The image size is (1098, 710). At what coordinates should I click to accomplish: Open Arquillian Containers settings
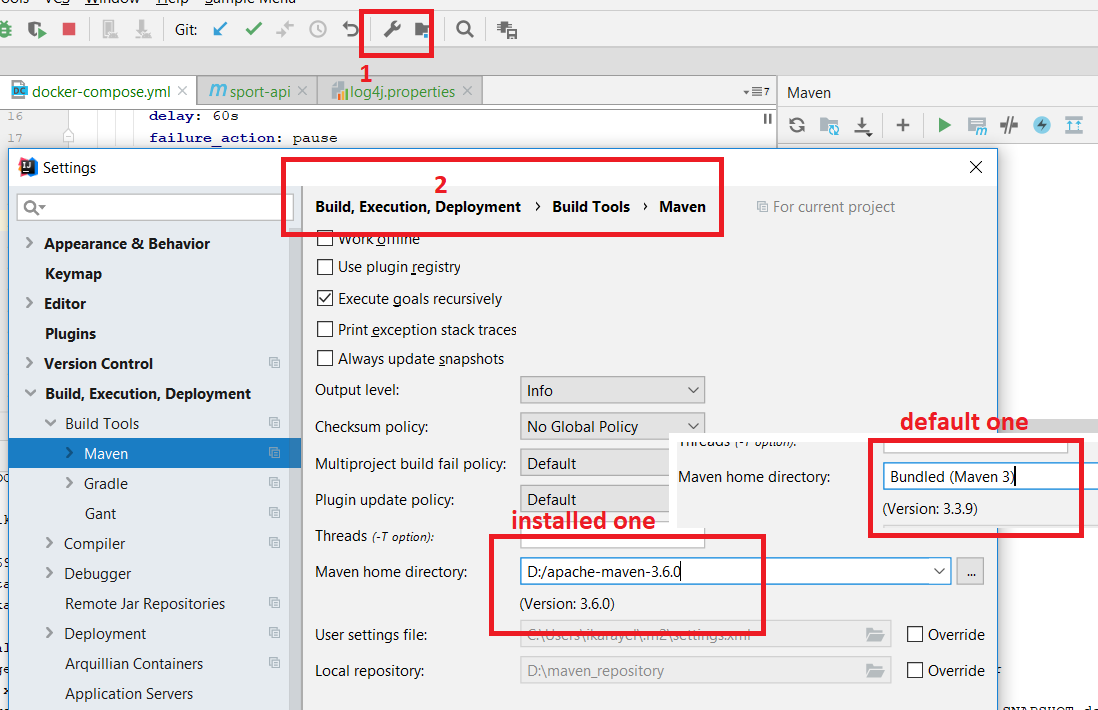(134, 664)
